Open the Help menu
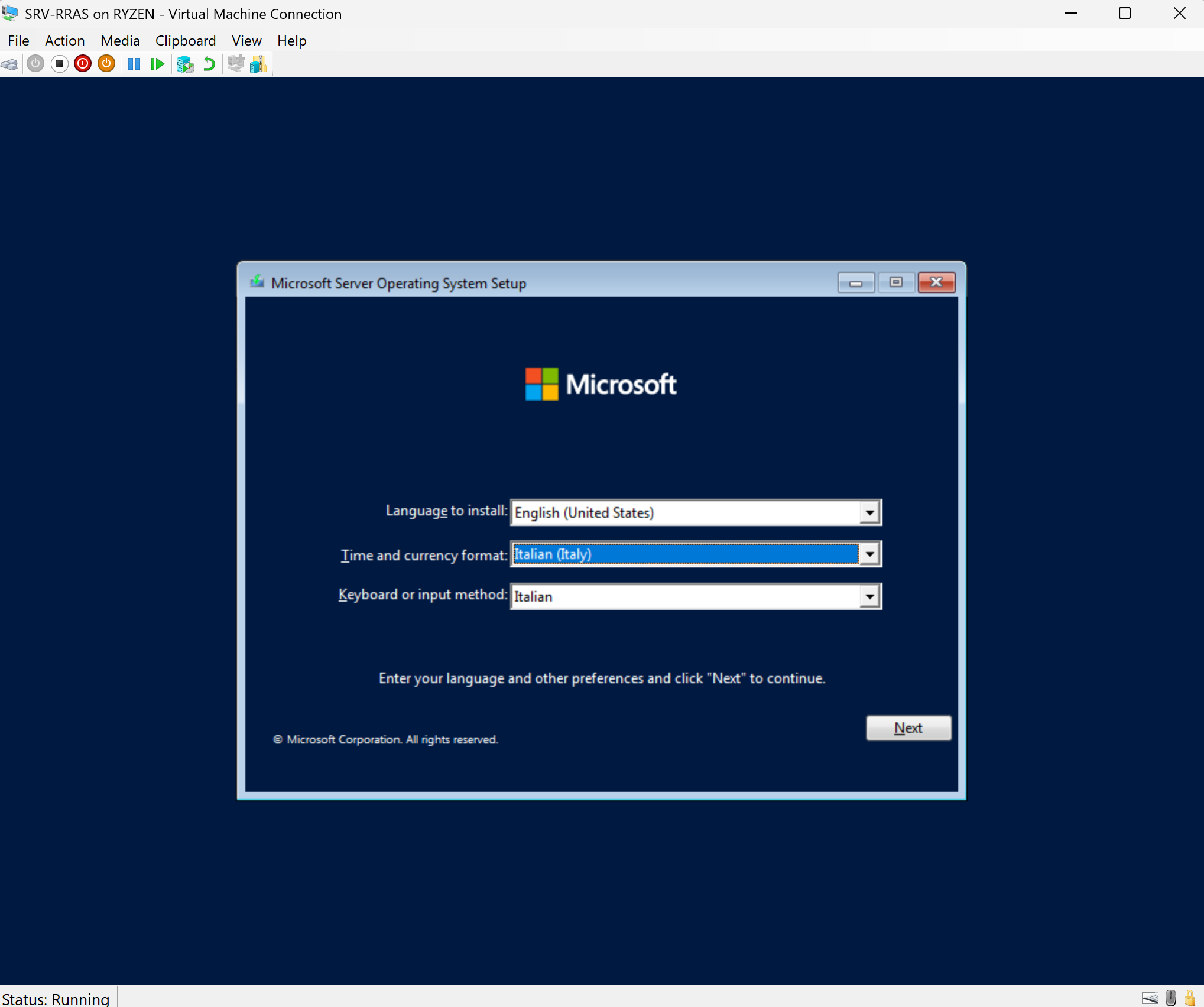Image resolution: width=1204 pixels, height=1007 pixels. click(291, 41)
